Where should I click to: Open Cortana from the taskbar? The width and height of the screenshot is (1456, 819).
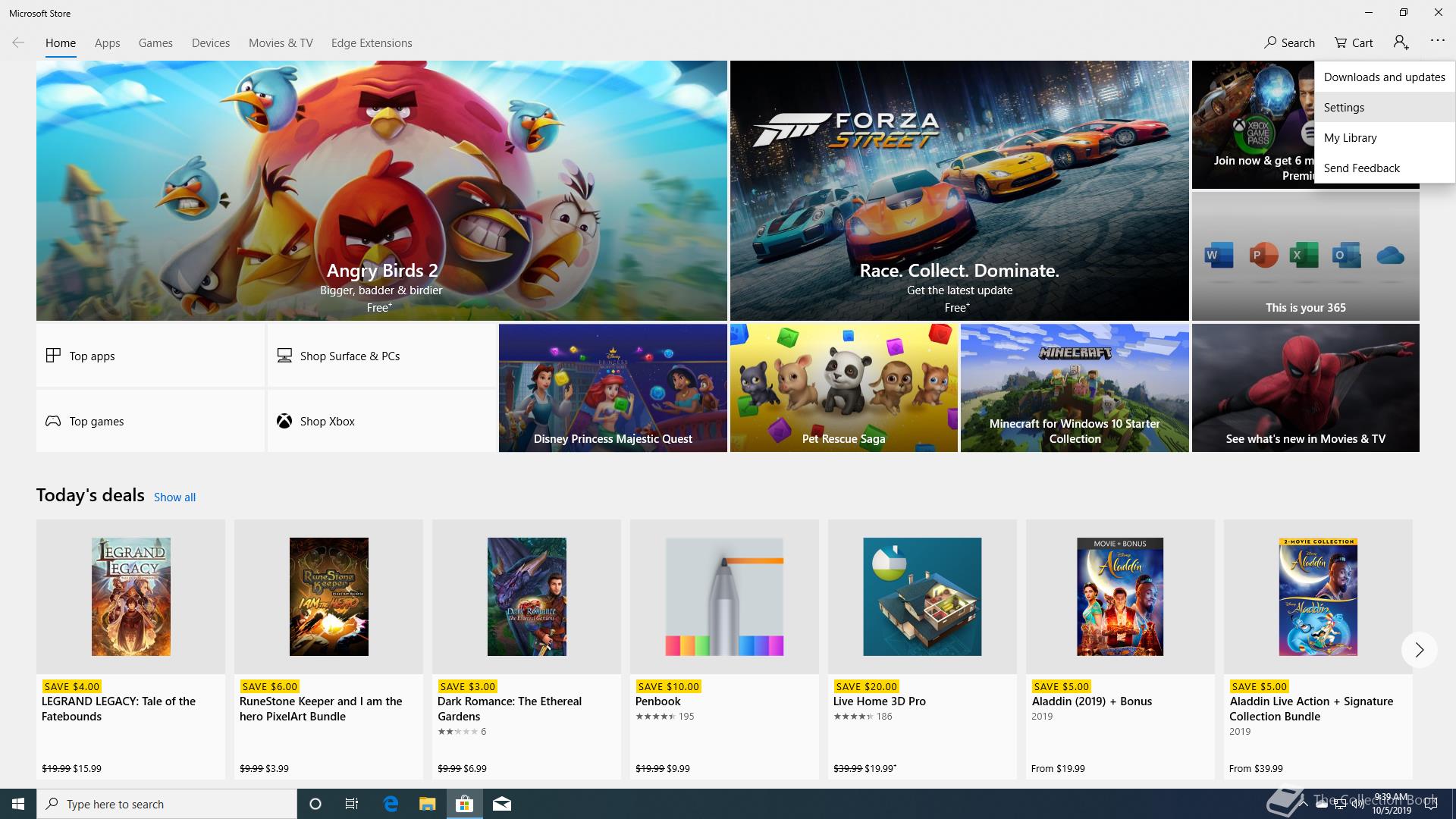[x=315, y=804]
